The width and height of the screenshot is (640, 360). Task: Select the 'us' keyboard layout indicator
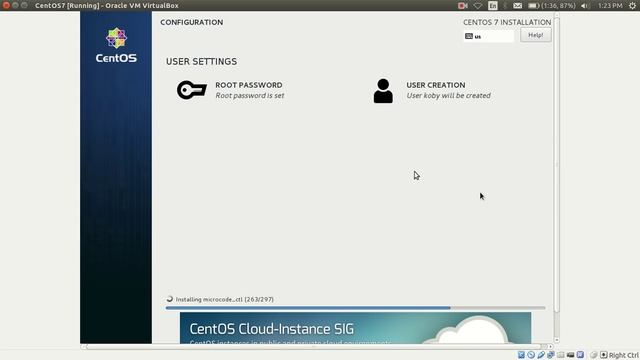(x=489, y=36)
